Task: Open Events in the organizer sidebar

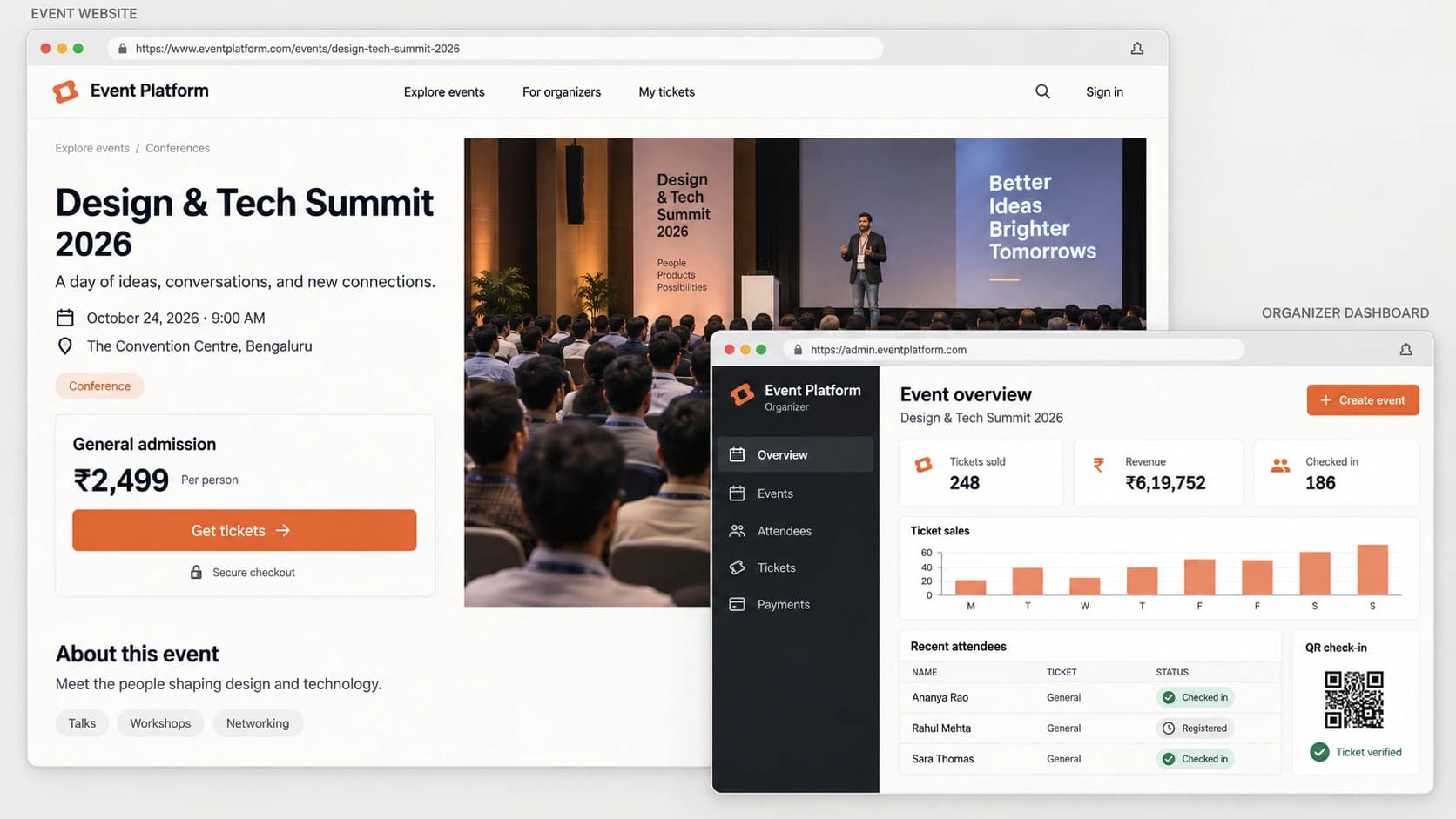Action: tap(796, 493)
